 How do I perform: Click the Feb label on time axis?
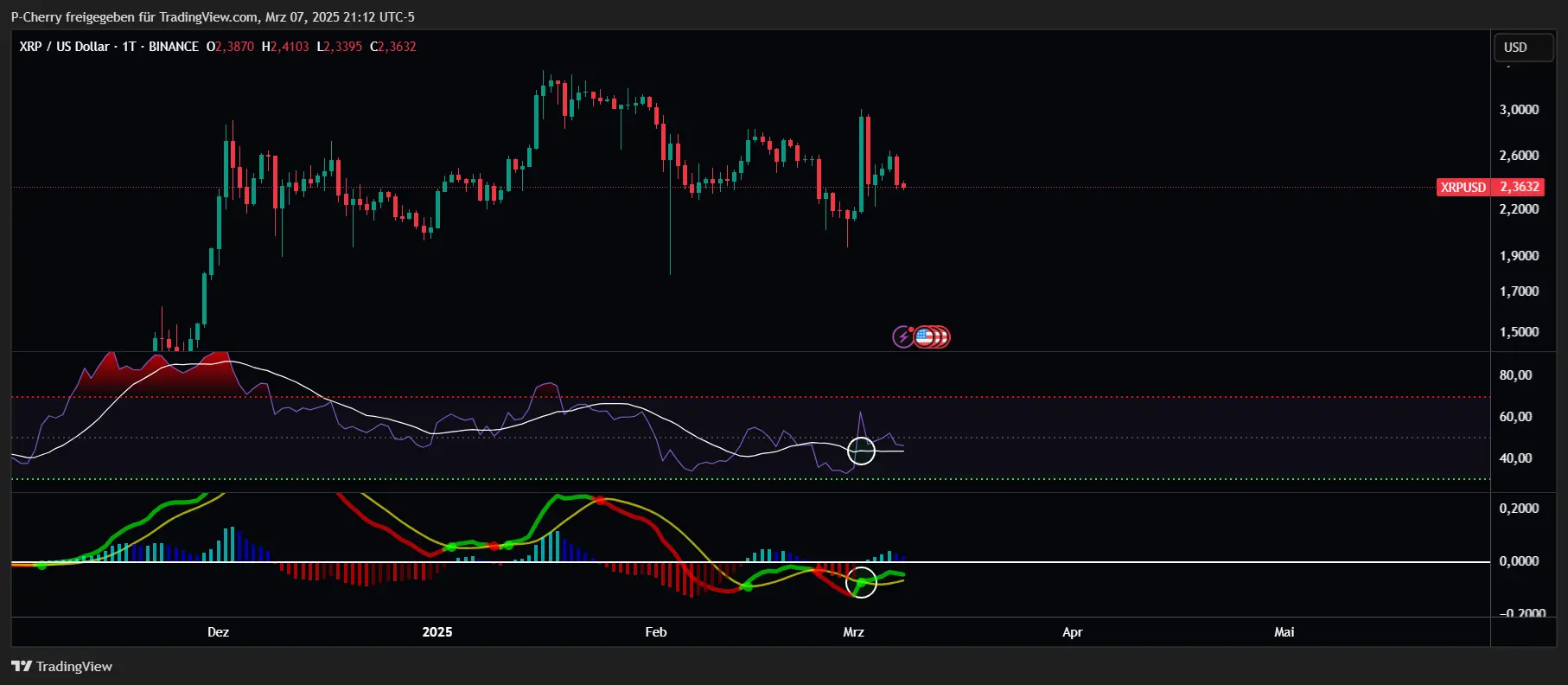pos(656,632)
